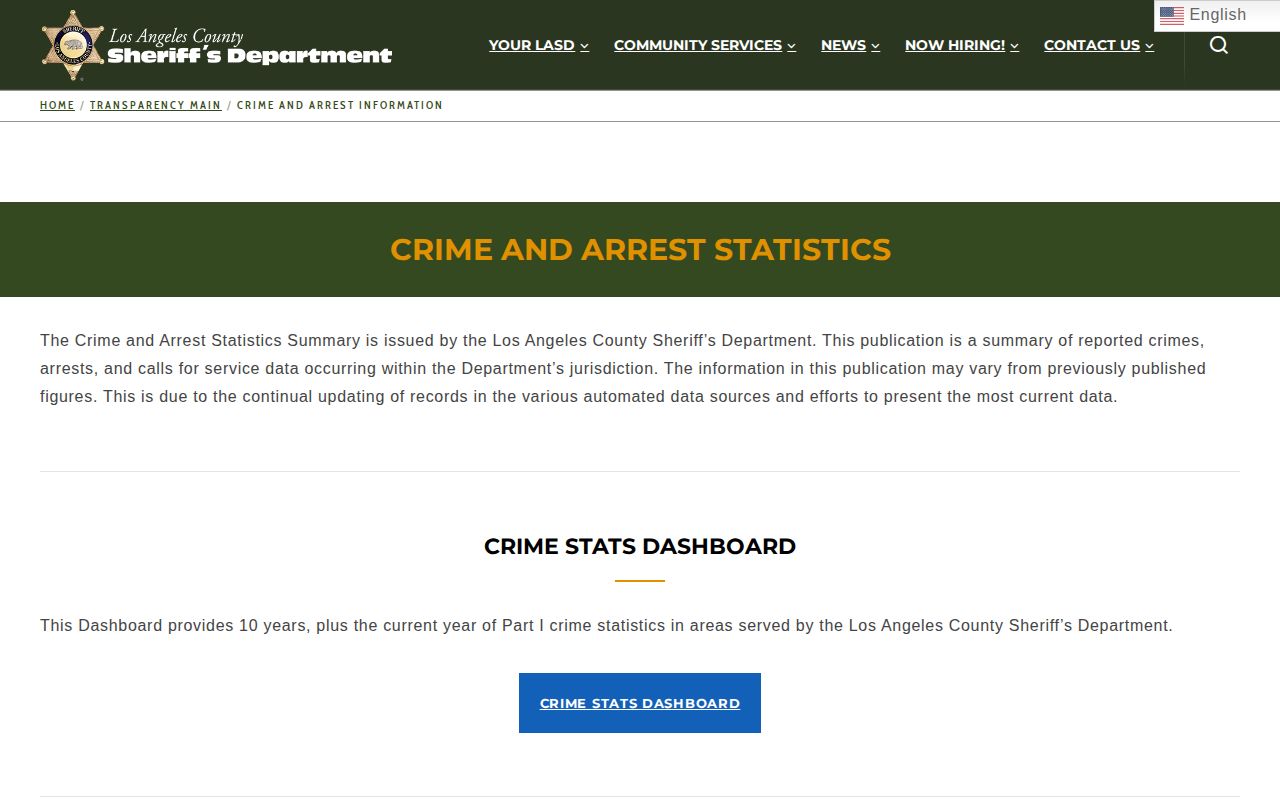1280x800 pixels.
Task: Go to HOME breadcrumb link
Action: click(x=57, y=105)
